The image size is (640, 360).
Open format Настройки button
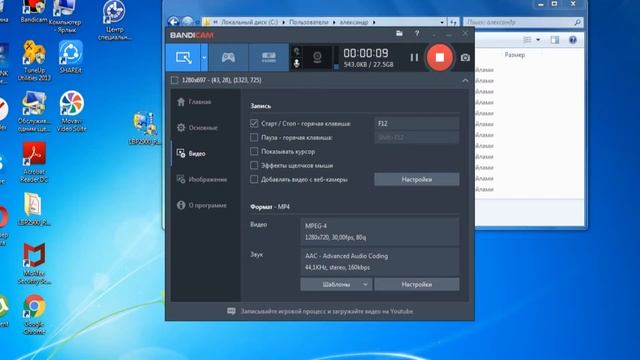click(x=417, y=284)
